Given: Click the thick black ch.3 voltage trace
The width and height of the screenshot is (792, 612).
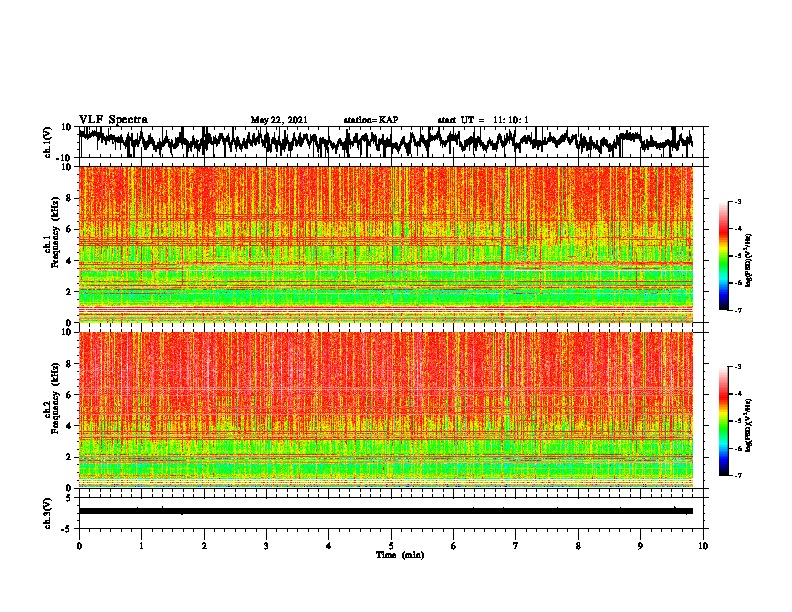Looking at the screenshot, I should (x=386, y=511).
